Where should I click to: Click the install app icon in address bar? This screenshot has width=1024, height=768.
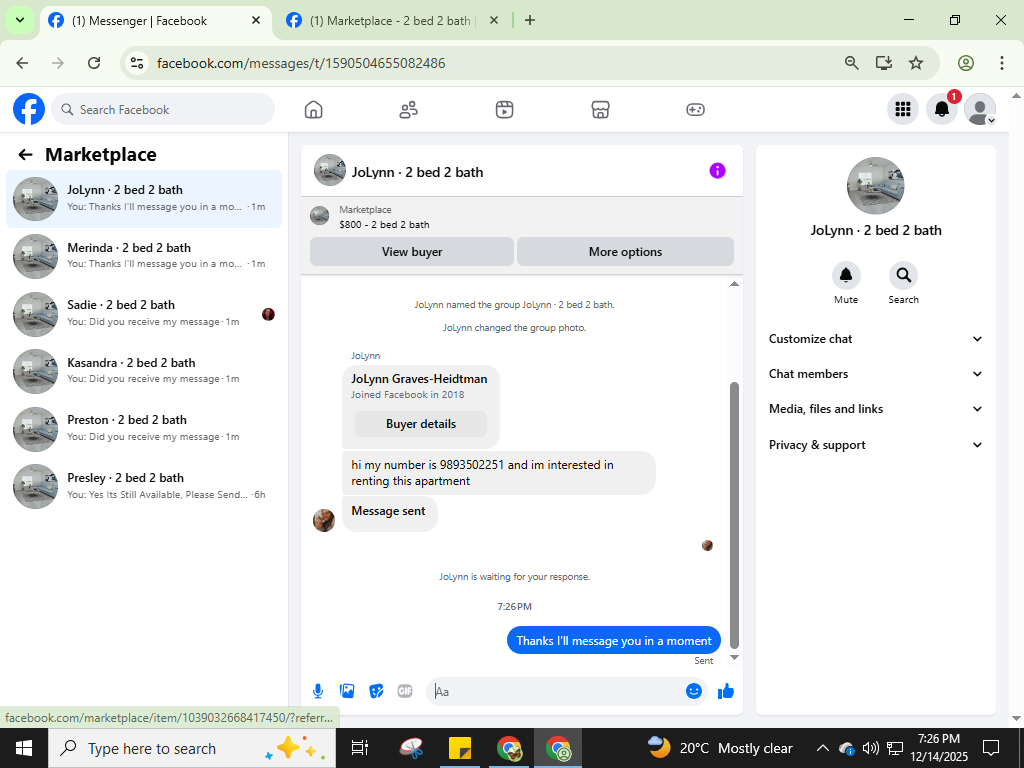[884, 63]
